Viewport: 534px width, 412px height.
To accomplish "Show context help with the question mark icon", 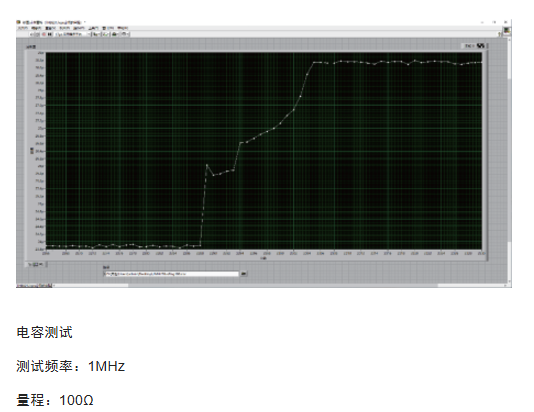I will click(500, 34).
